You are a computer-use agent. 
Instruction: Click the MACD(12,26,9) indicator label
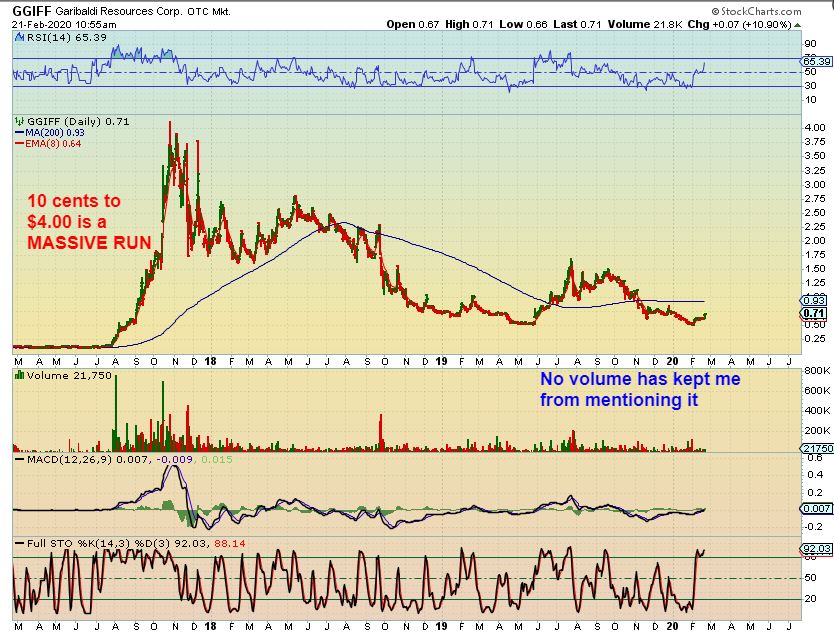[x=70, y=459]
